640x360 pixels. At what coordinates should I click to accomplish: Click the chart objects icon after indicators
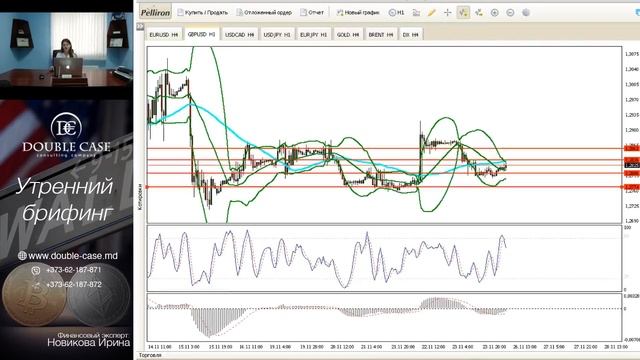[x=479, y=13]
